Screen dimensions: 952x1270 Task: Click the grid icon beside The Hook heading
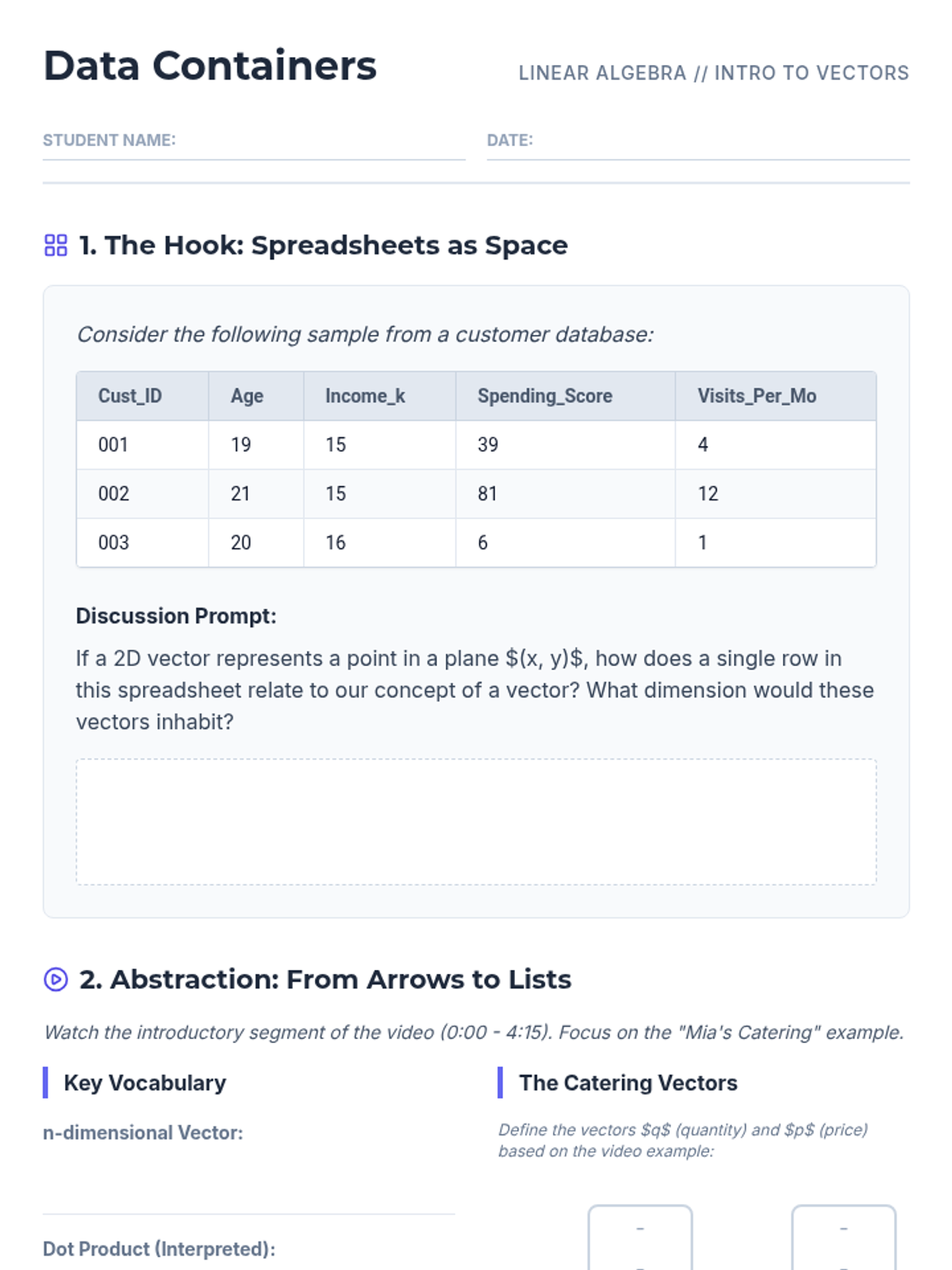tap(56, 245)
